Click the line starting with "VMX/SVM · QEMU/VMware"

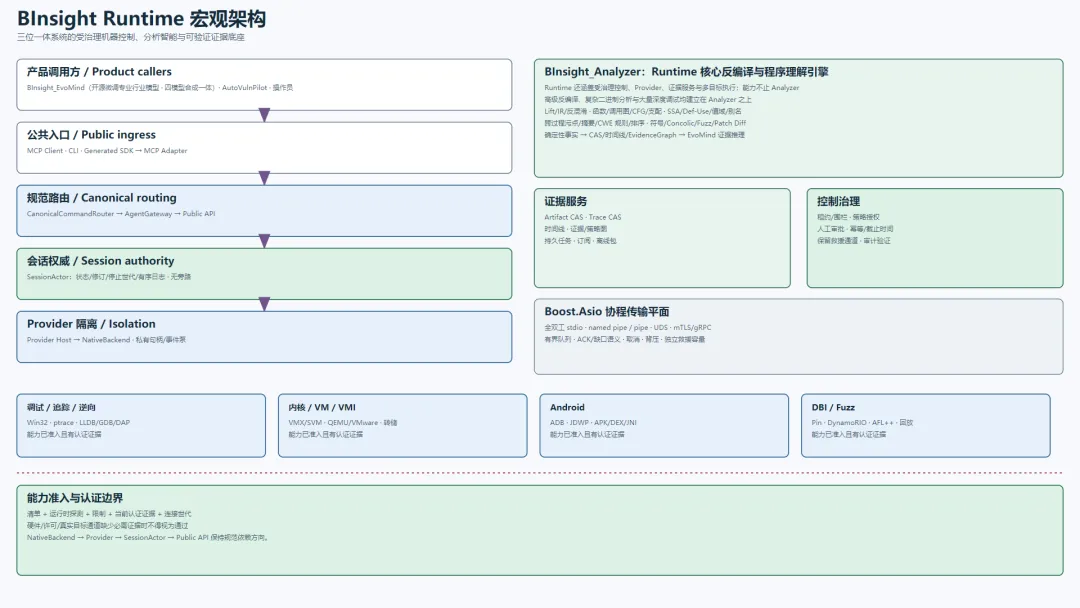click(x=342, y=423)
